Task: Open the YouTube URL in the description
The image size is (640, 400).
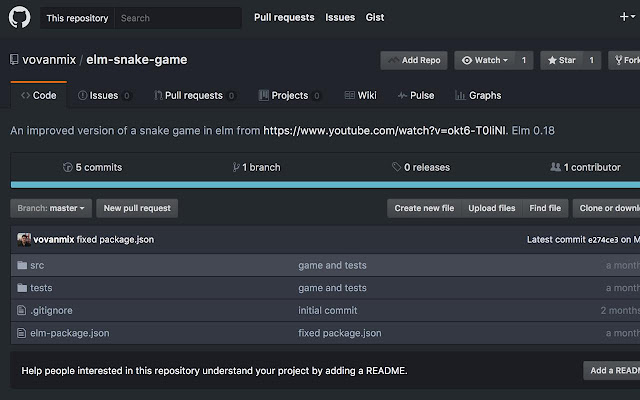Action: point(384,131)
